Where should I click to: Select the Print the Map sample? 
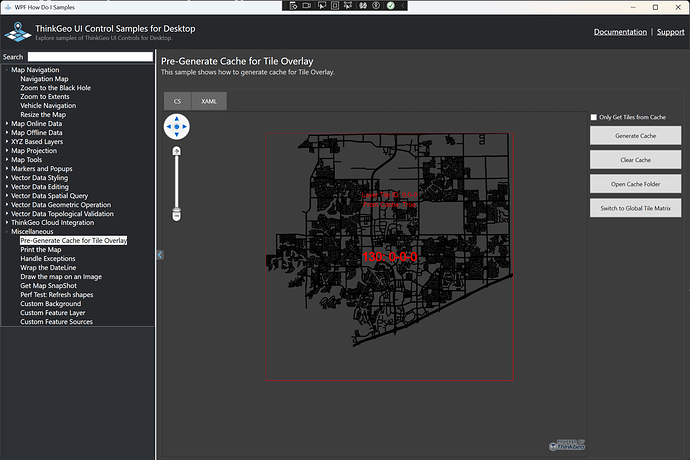[40, 250]
